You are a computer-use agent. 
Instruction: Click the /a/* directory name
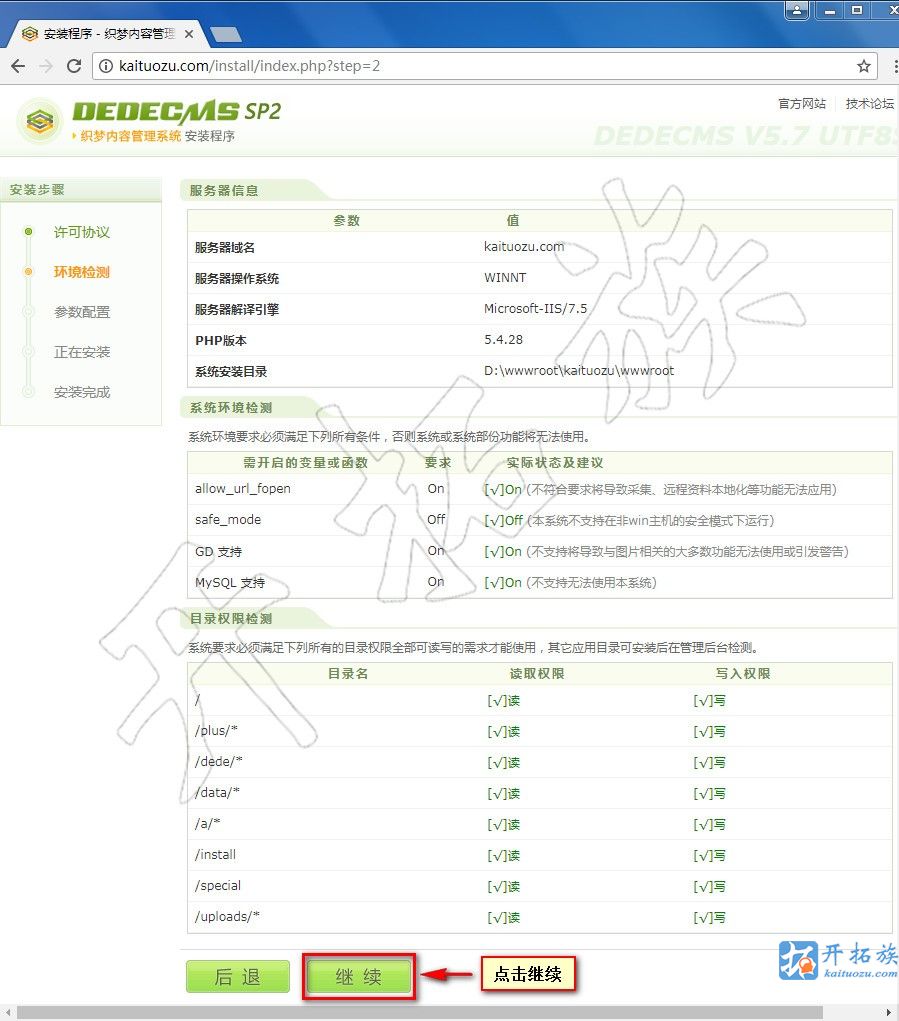pos(207,824)
